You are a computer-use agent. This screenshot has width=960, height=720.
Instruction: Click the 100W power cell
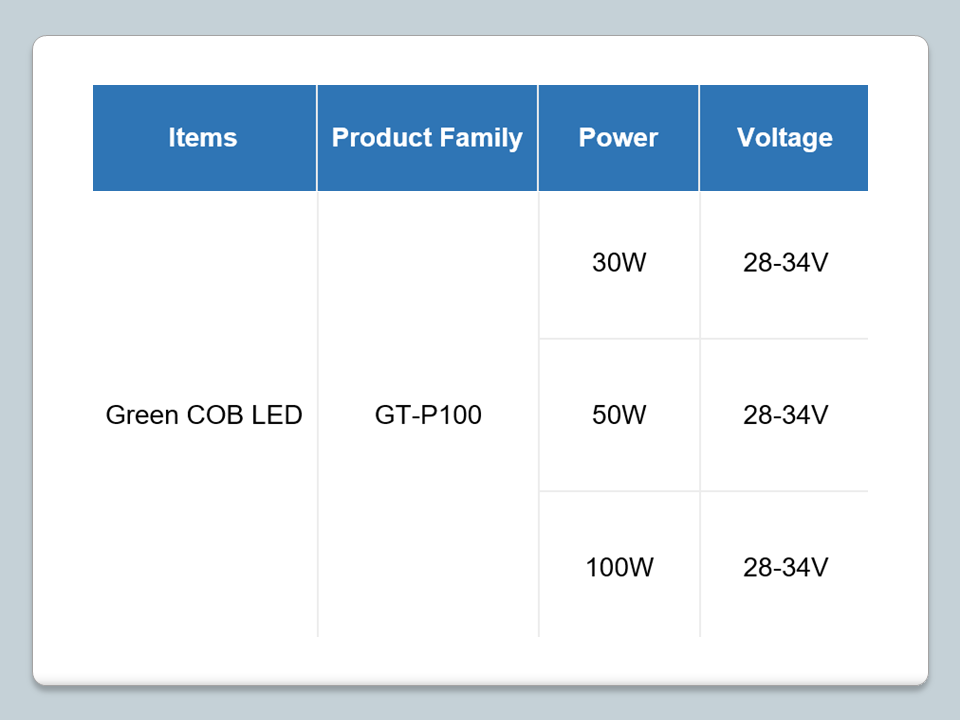click(x=618, y=567)
